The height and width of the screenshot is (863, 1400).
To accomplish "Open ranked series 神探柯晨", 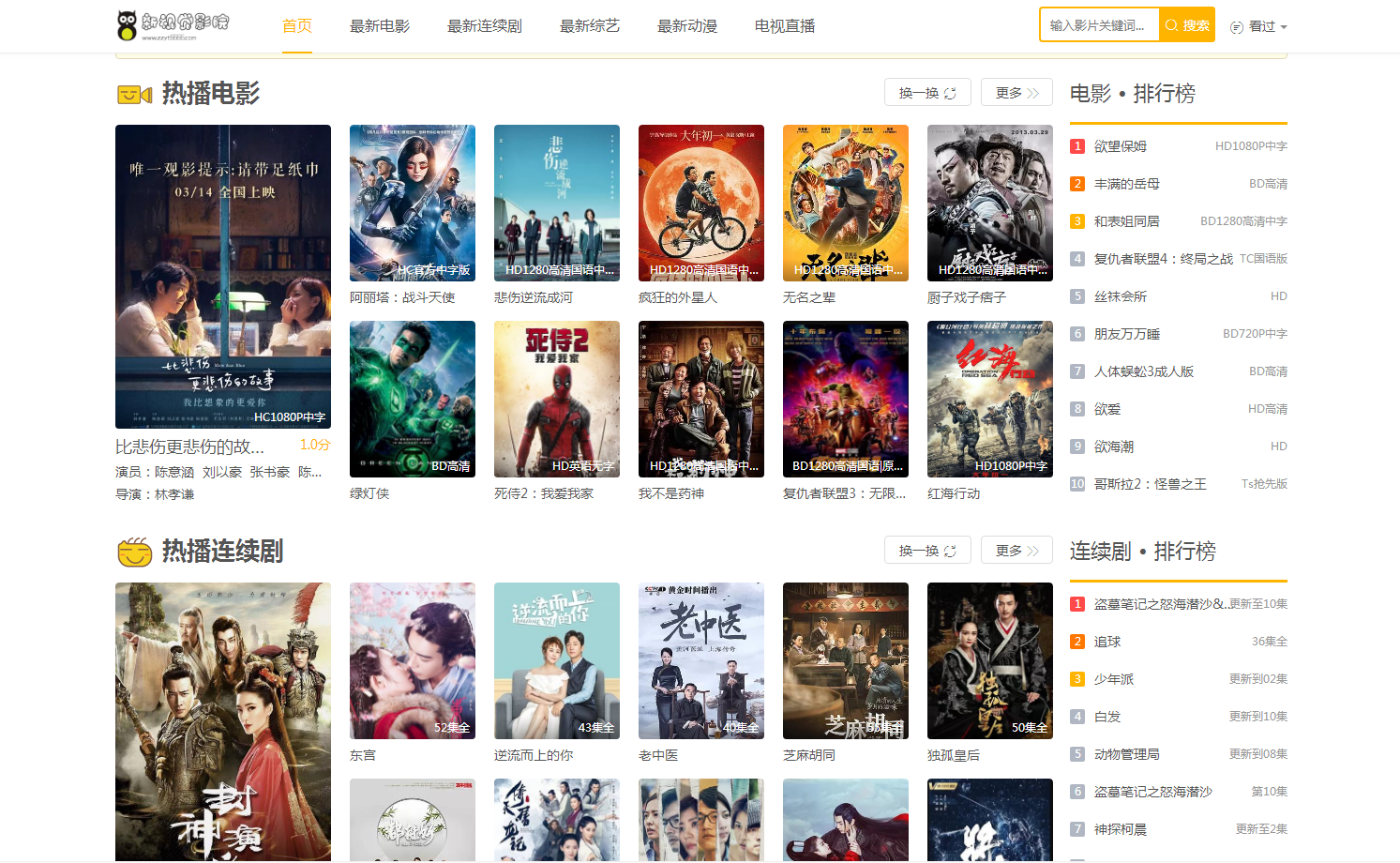I will tap(1121, 829).
